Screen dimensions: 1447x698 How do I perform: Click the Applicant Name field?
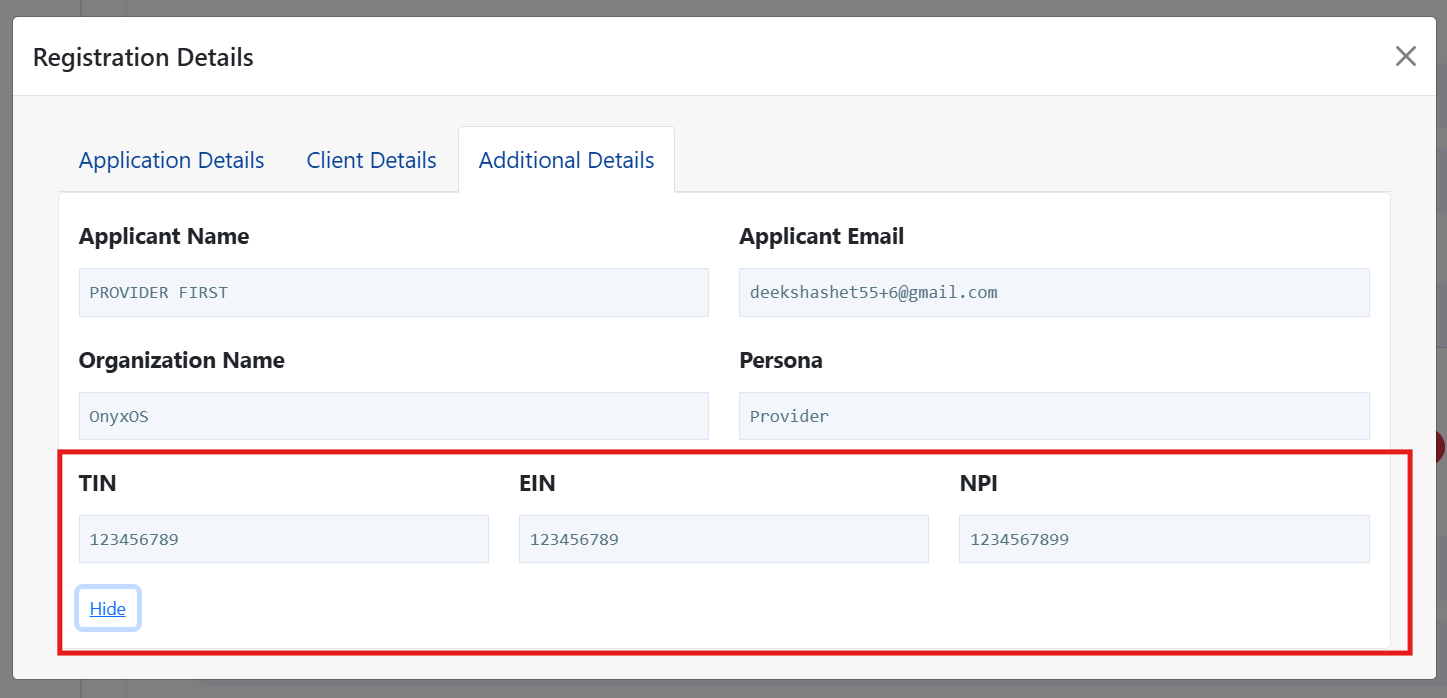click(394, 292)
